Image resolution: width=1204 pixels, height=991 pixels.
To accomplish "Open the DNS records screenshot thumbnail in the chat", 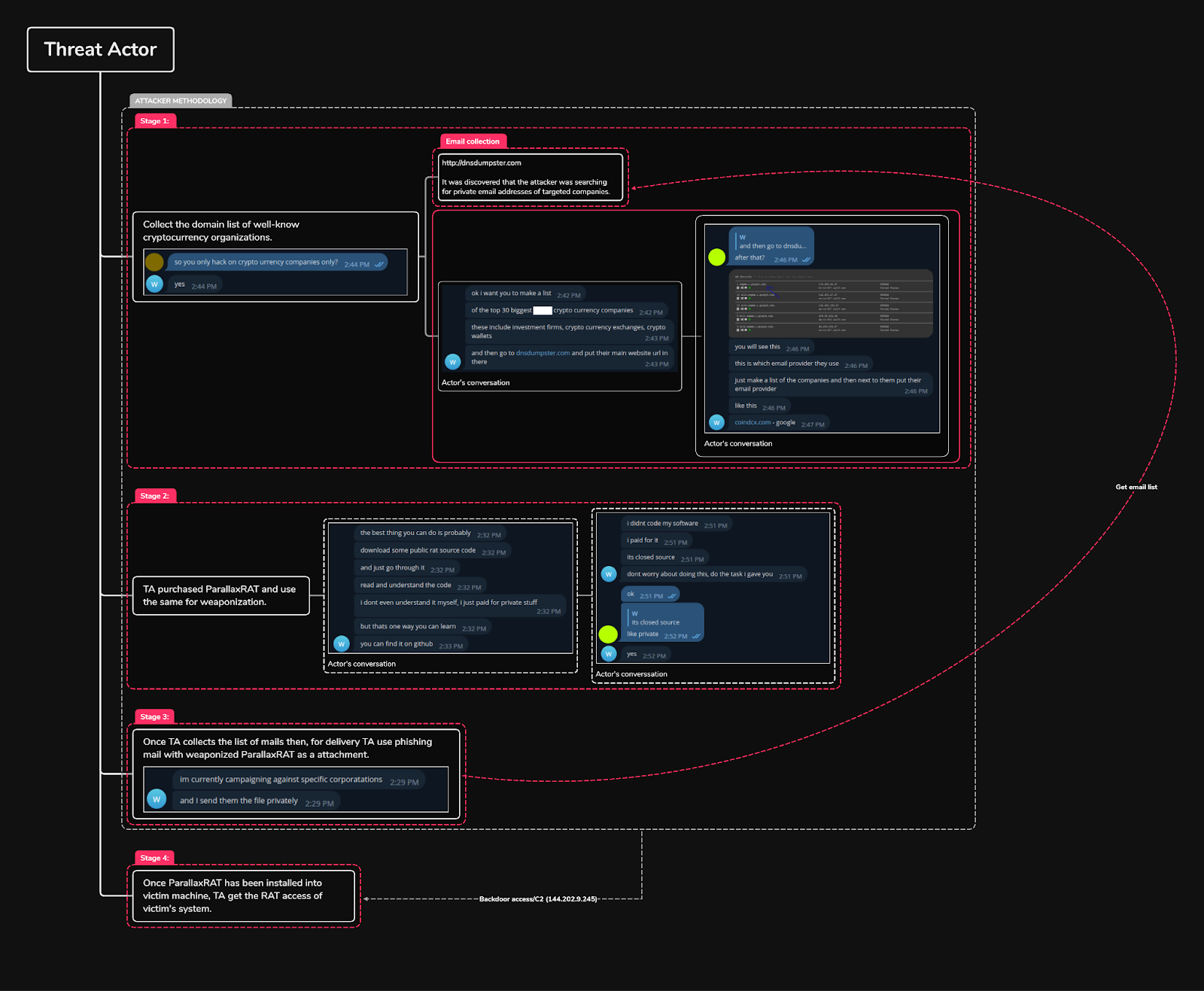I will (x=831, y=303).
